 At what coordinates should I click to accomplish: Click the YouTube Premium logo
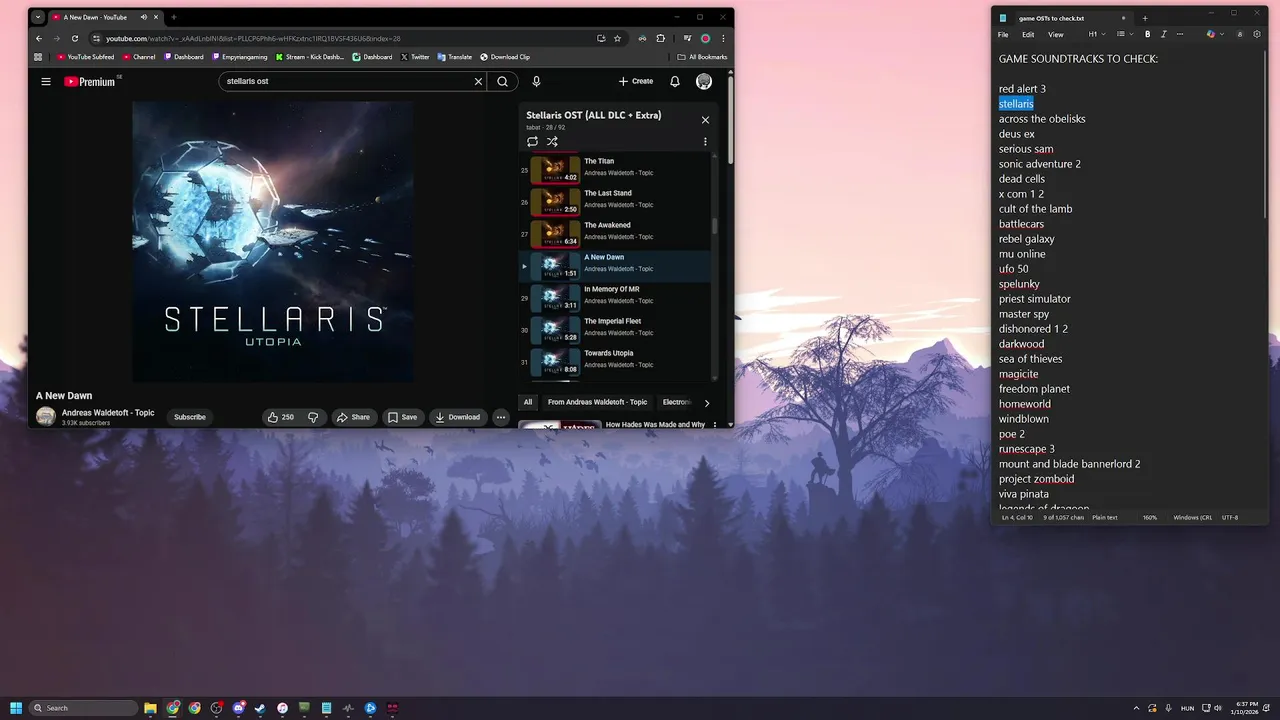click(x=90, y=81)
